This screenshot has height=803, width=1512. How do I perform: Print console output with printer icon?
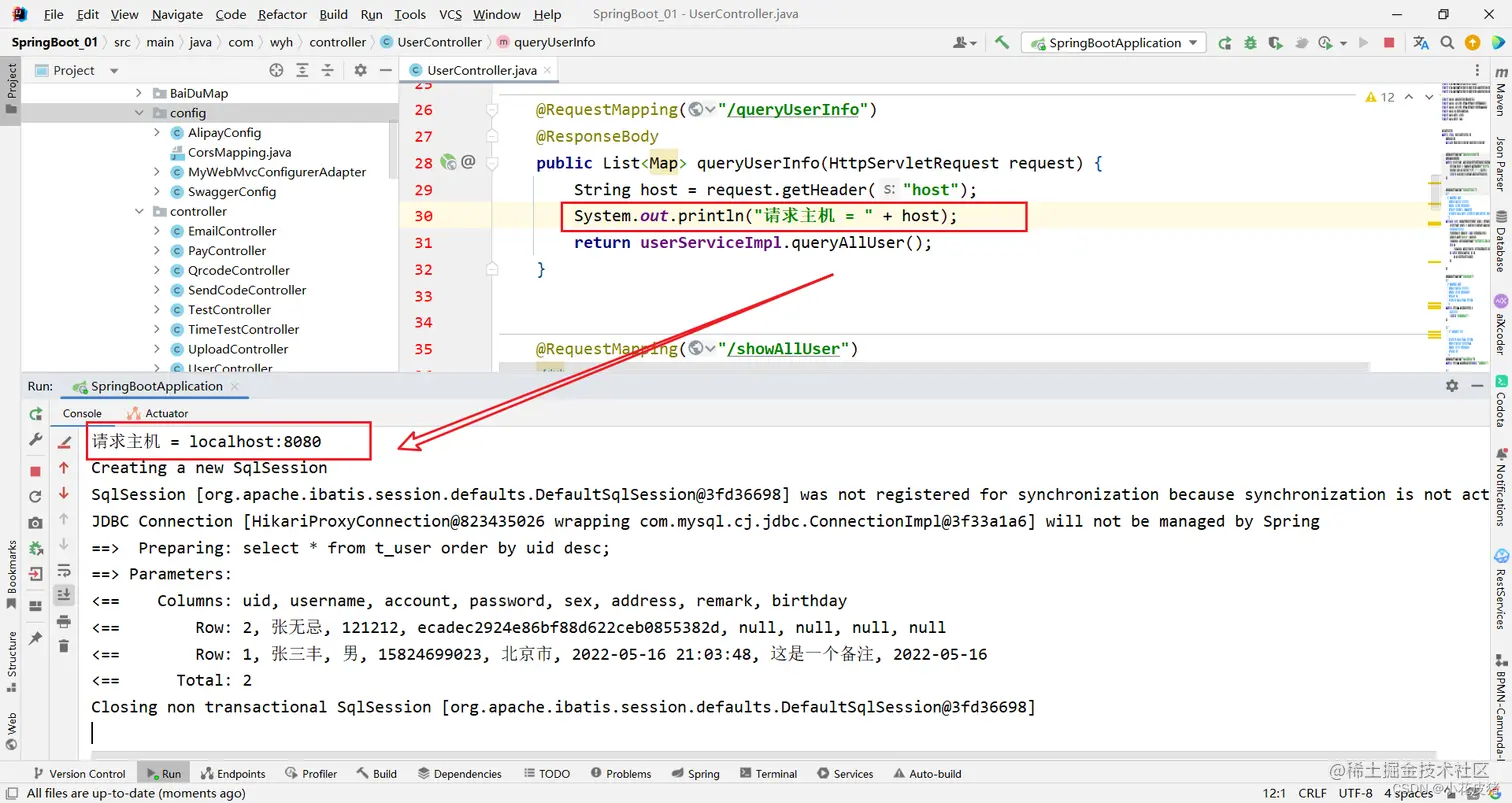64,621
